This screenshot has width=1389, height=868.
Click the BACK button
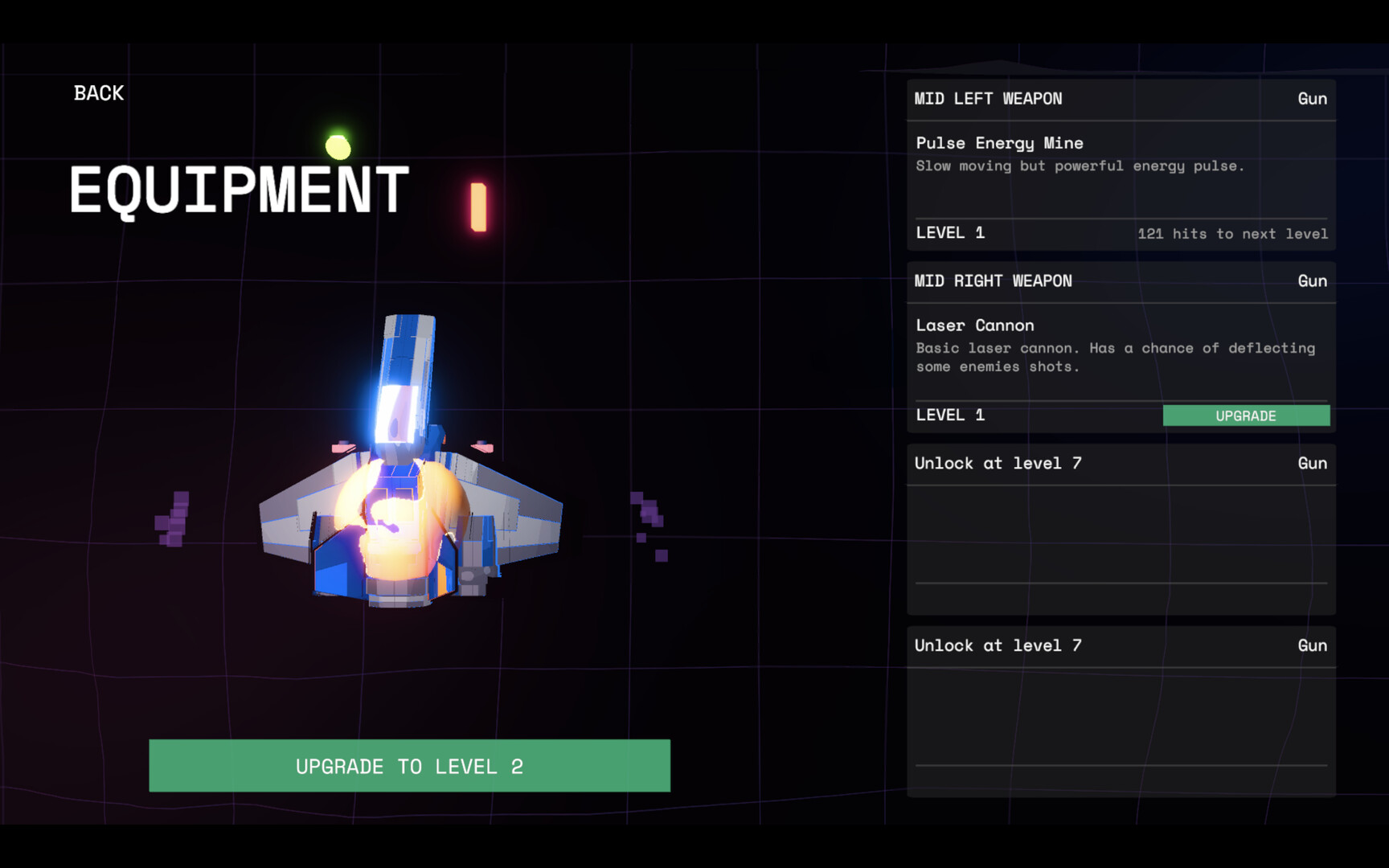(98, 93)
